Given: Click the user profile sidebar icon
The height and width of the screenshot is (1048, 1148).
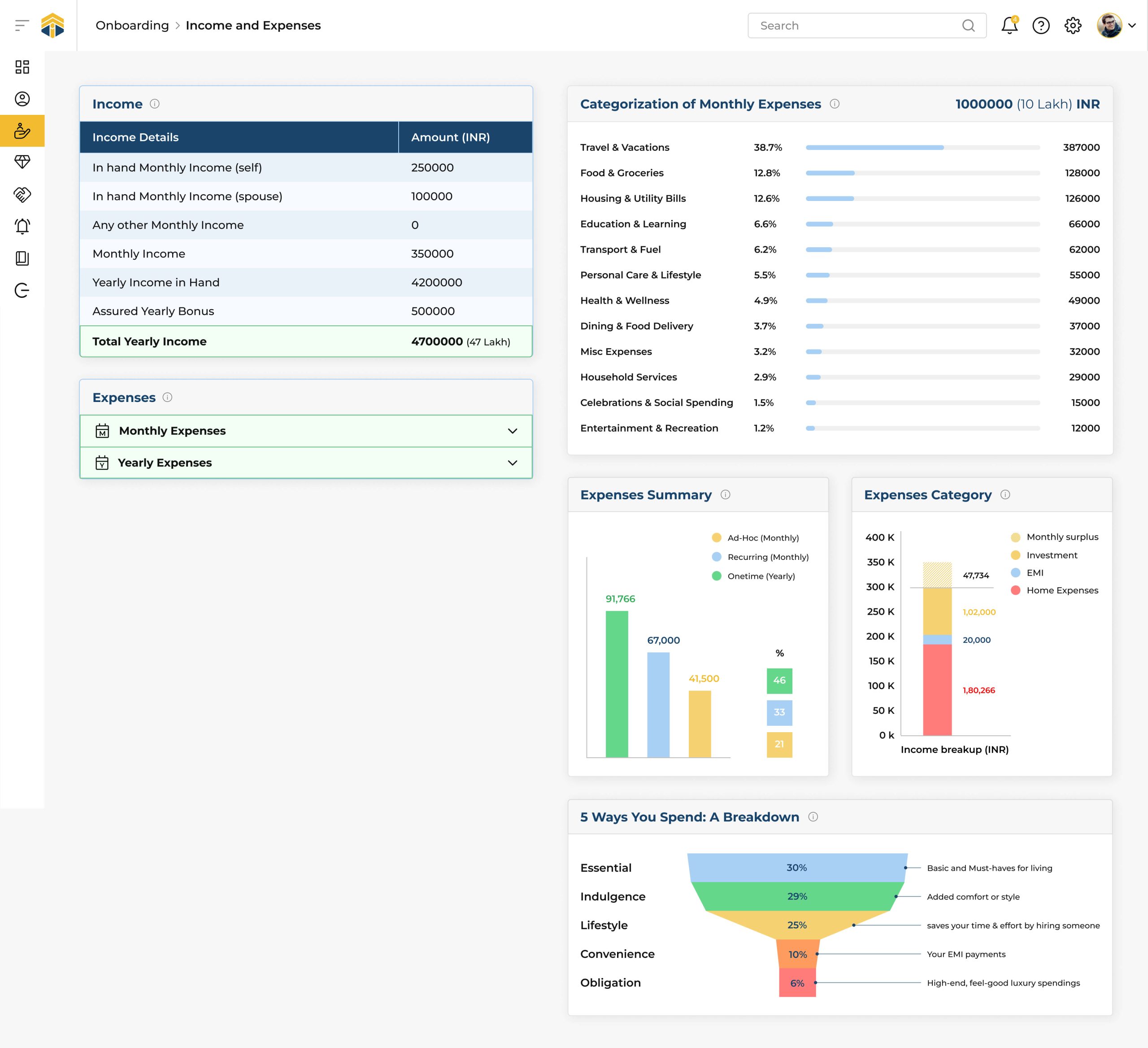Looking at the screenshot, I should [x=22, y=99].
